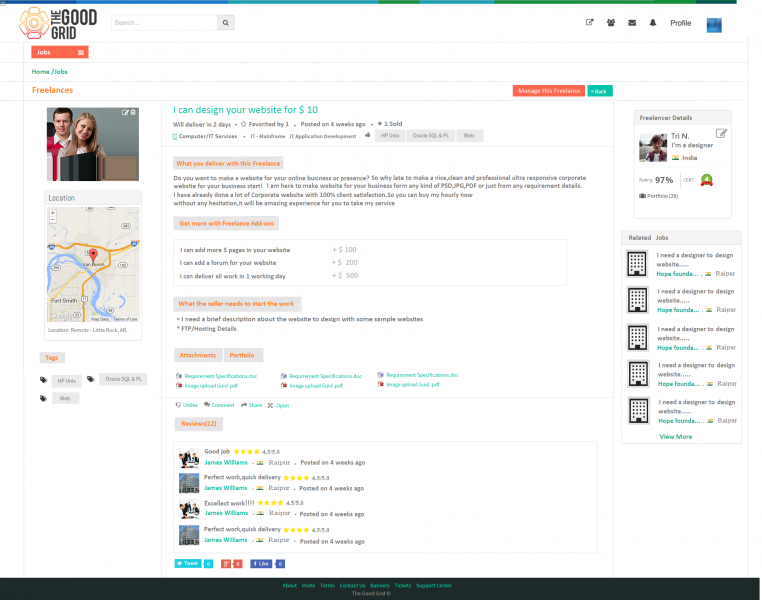Click the red map location pin
The height and width of the screenshot is (600, 762).
(93, 255)
